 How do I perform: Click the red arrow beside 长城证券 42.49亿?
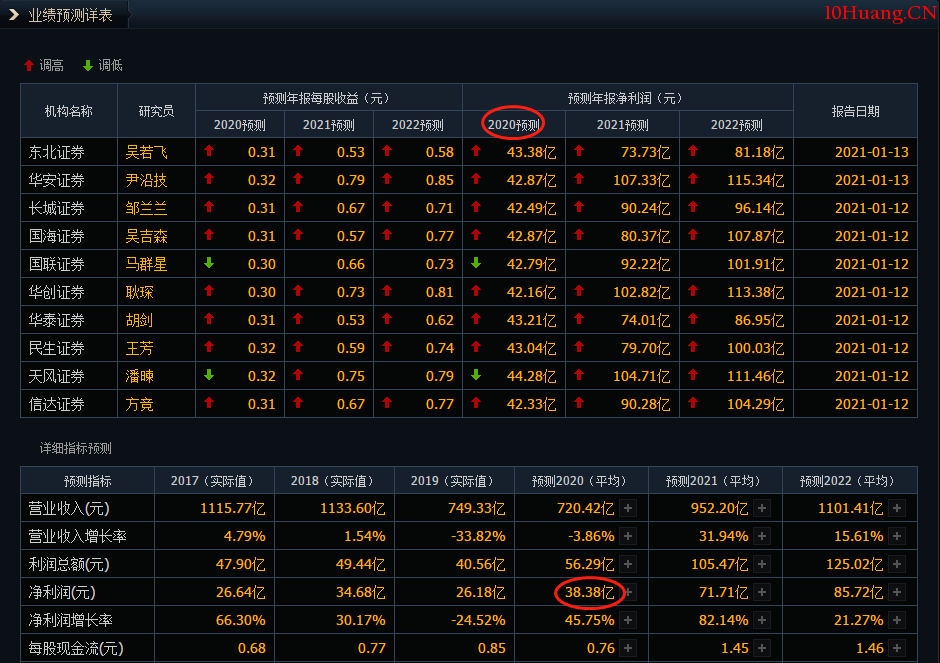coord(476,207)
